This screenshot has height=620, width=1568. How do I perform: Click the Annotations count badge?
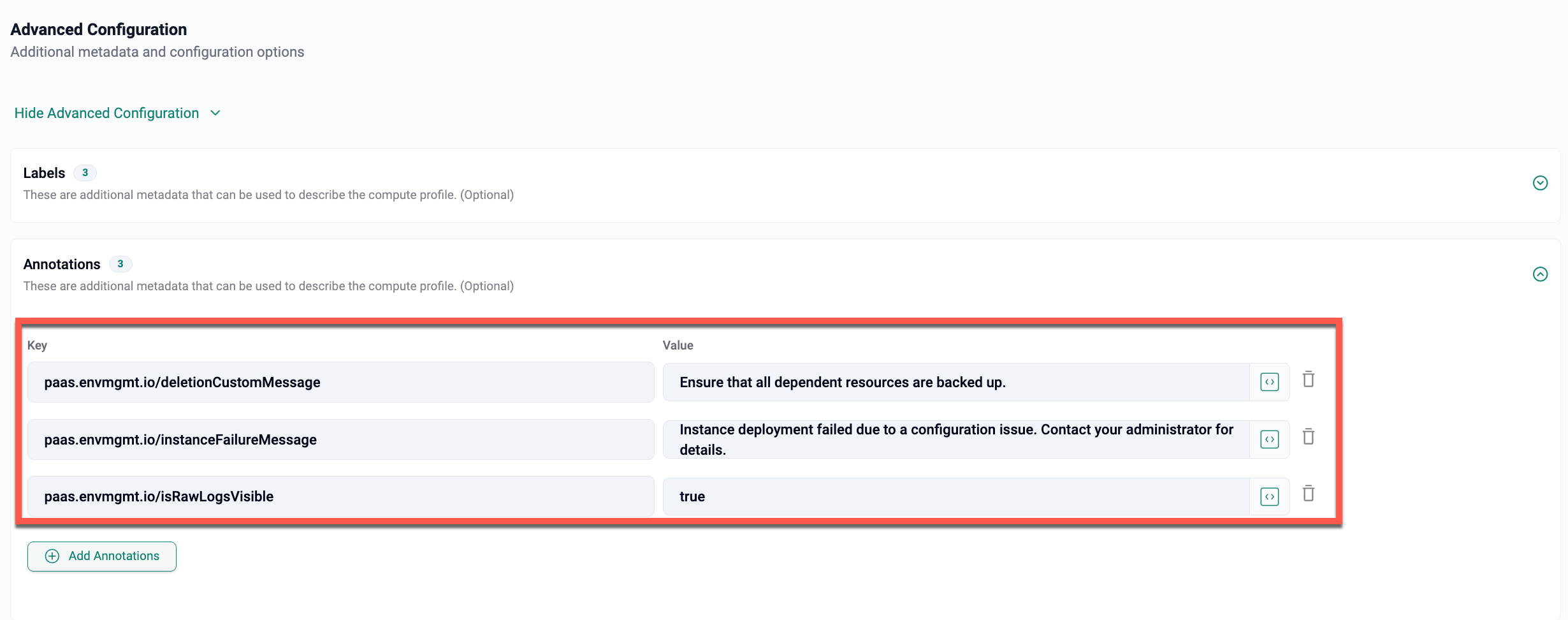tap(120, 264)
